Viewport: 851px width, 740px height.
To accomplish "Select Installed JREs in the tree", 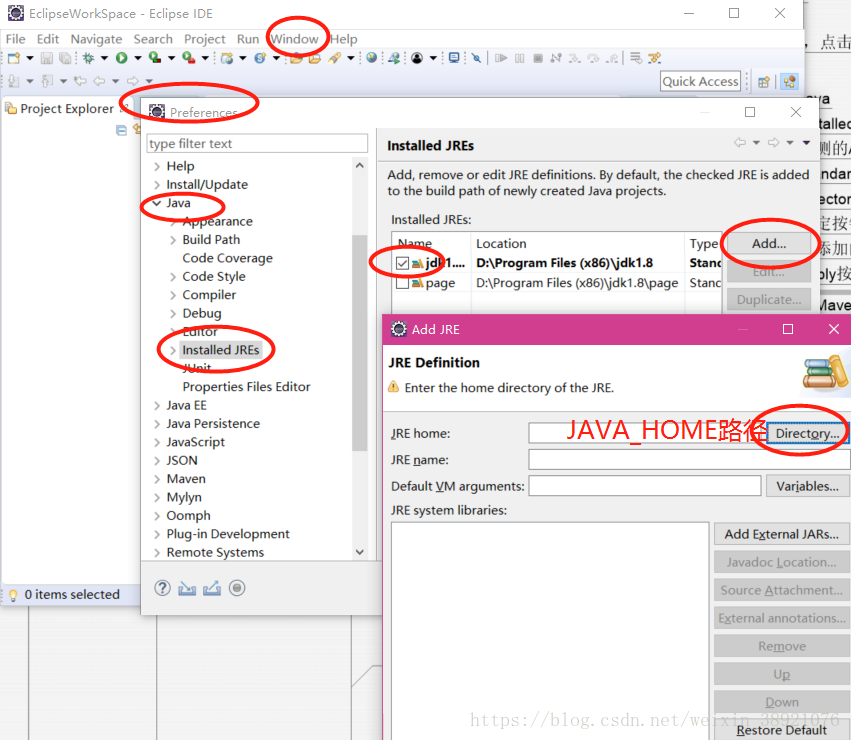I will [220, 350].
